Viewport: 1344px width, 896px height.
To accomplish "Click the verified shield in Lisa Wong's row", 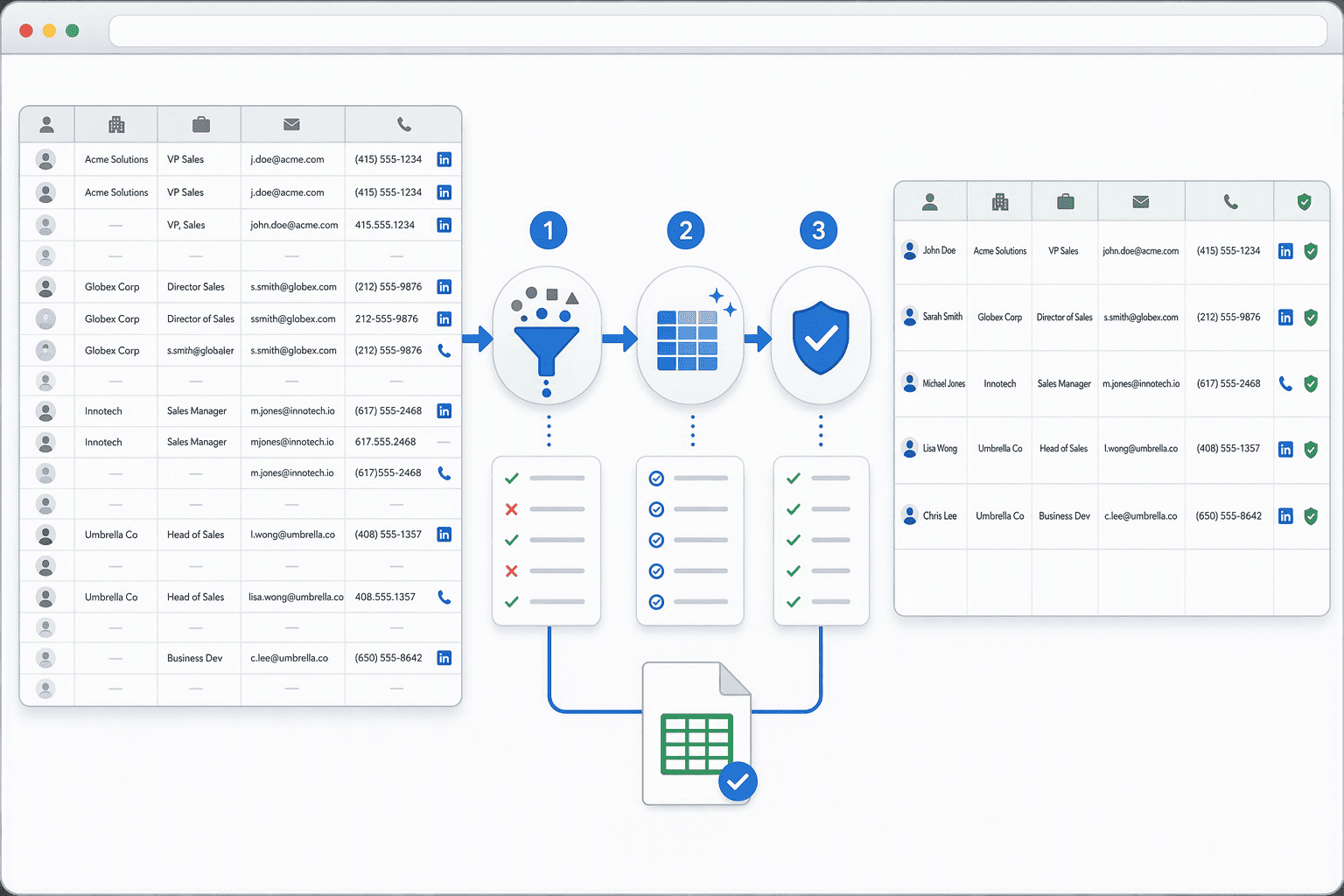I will [x=1311, y=449].
